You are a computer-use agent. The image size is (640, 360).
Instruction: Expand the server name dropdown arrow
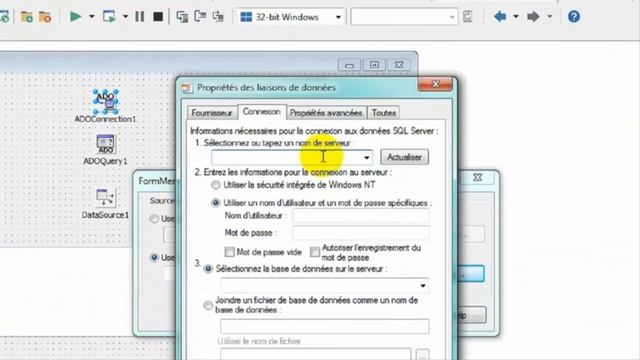pos(367,158)
